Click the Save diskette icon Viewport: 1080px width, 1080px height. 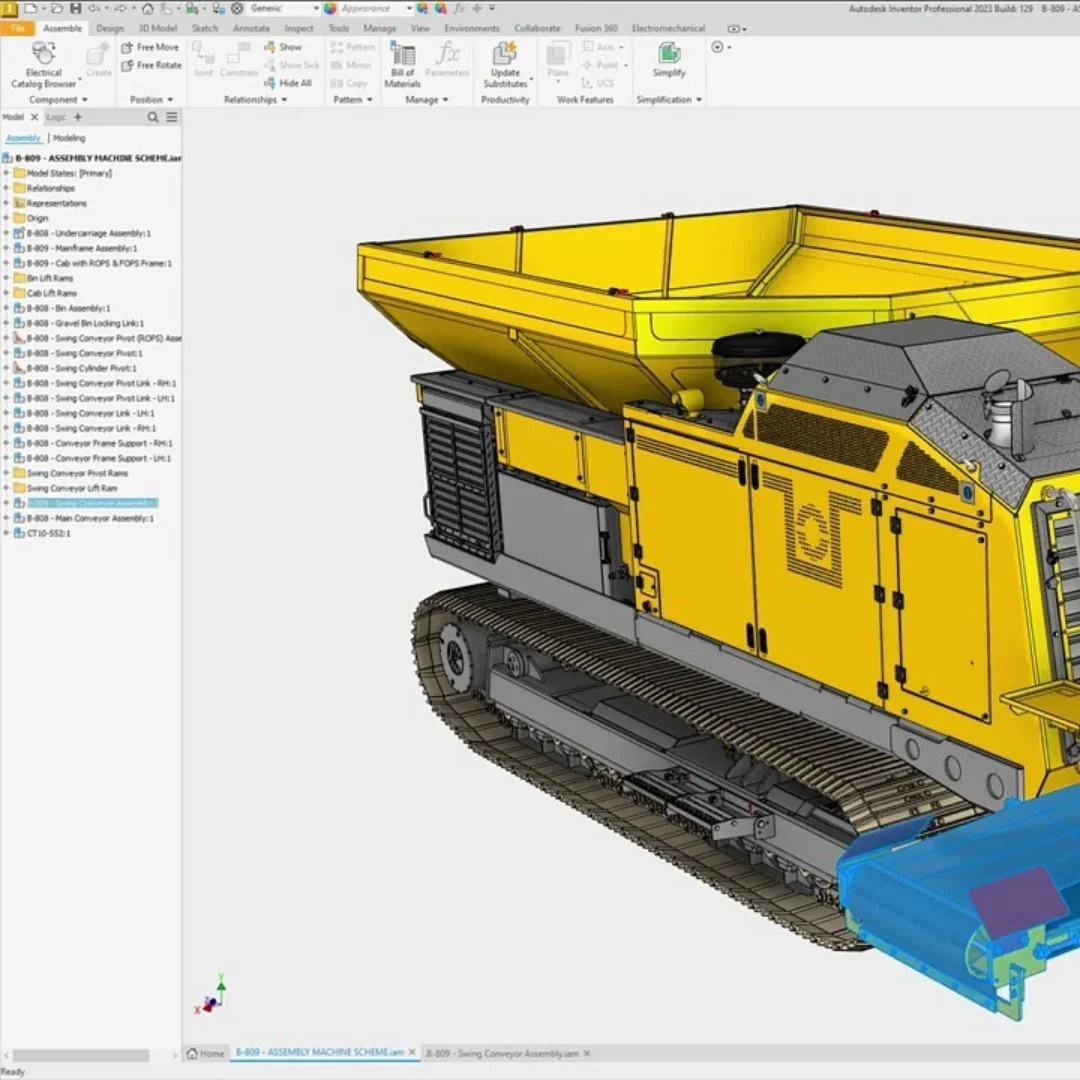[x=76, y=8]
